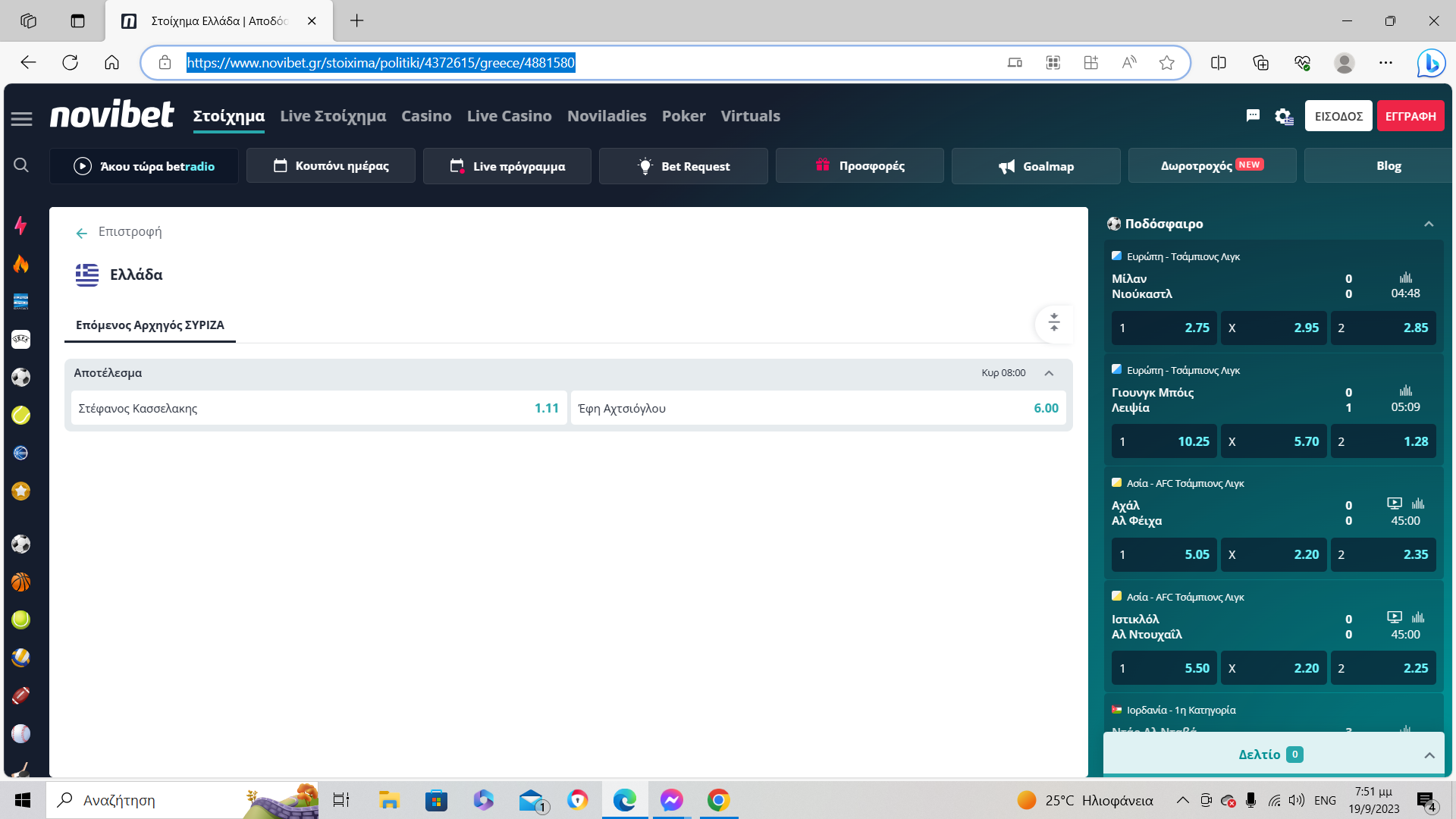Click the flame popular icon in sidebar

point(20,263)
